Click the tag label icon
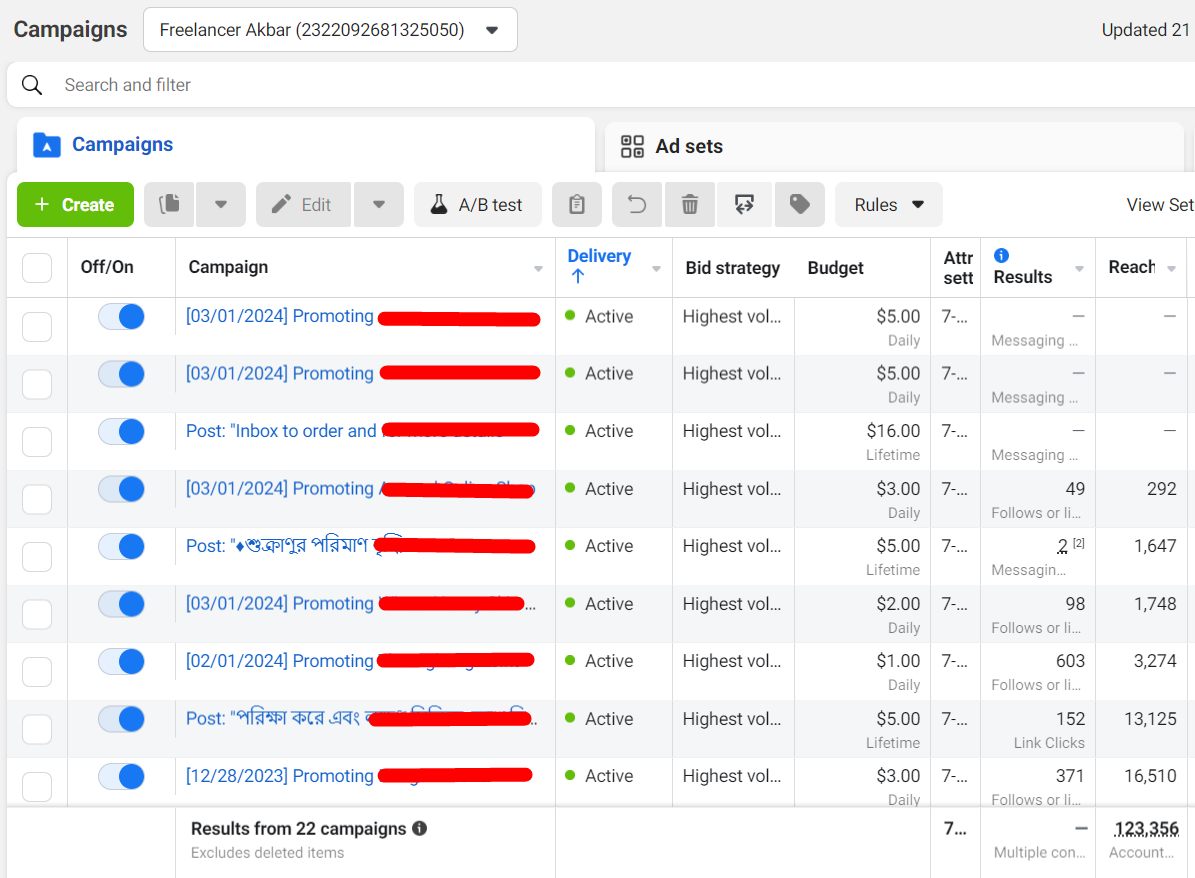Image resolution: width=1195 pixels, height=878 pixels. coord(799,205)
